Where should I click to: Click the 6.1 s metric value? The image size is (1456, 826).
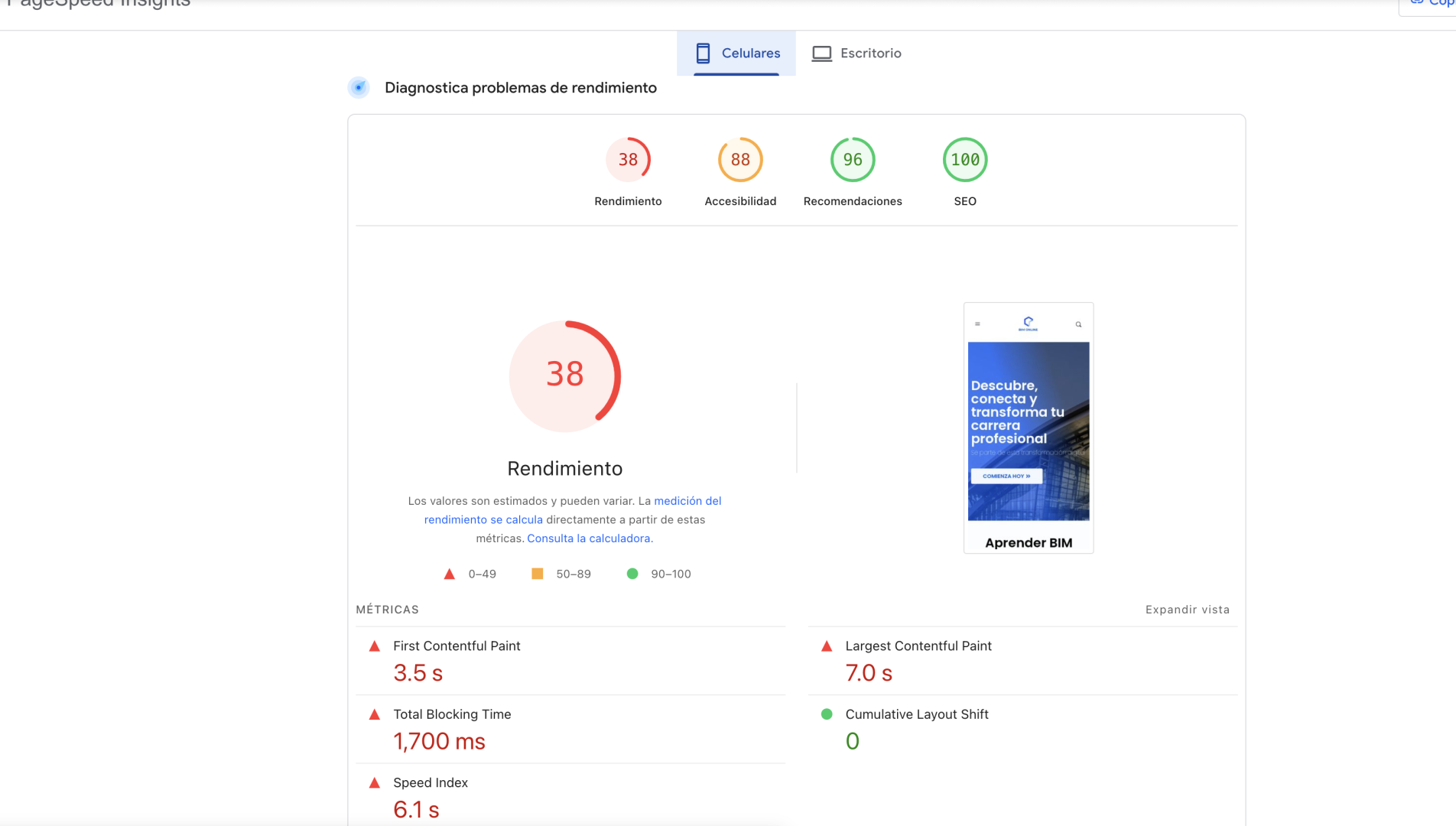(417, 809)
